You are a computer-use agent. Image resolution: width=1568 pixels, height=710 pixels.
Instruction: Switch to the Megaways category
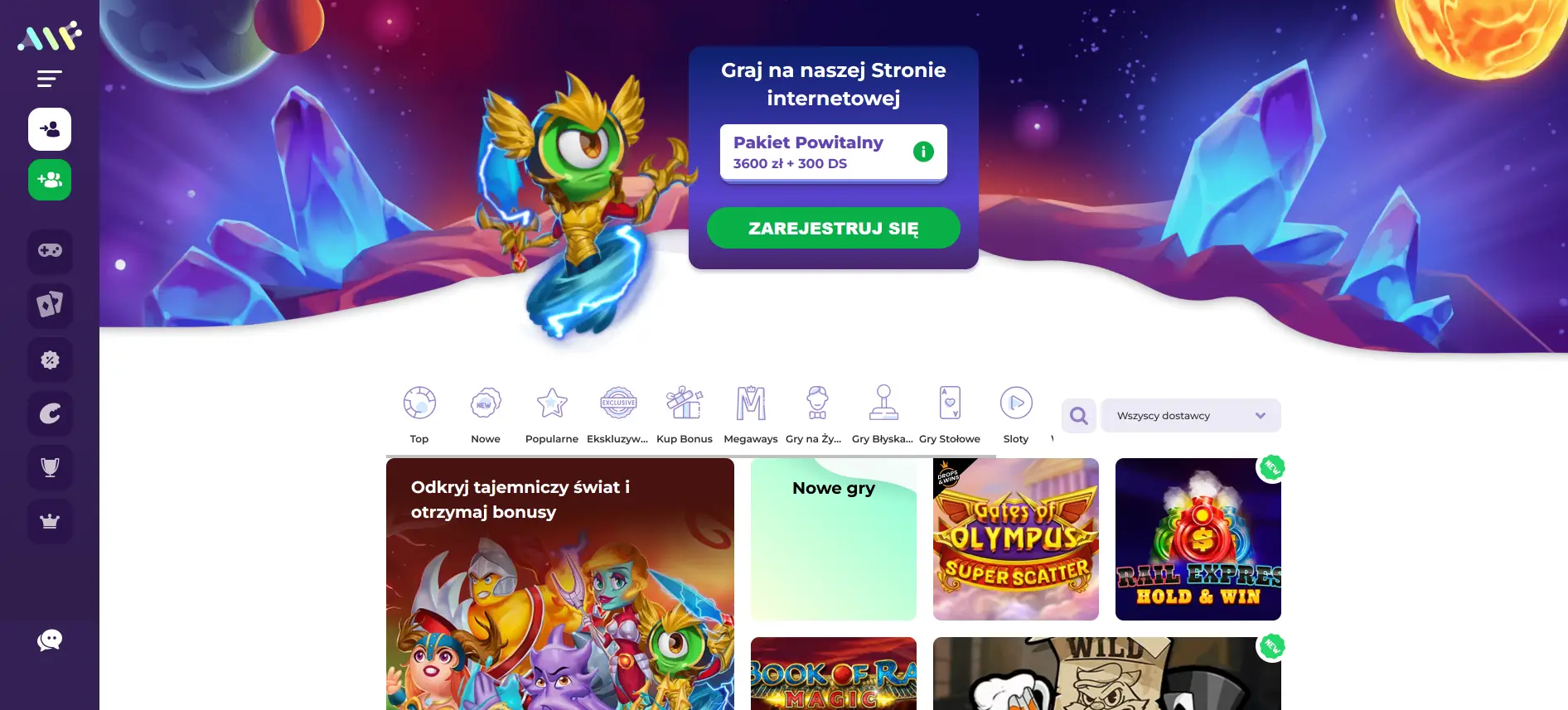point(751,415)
